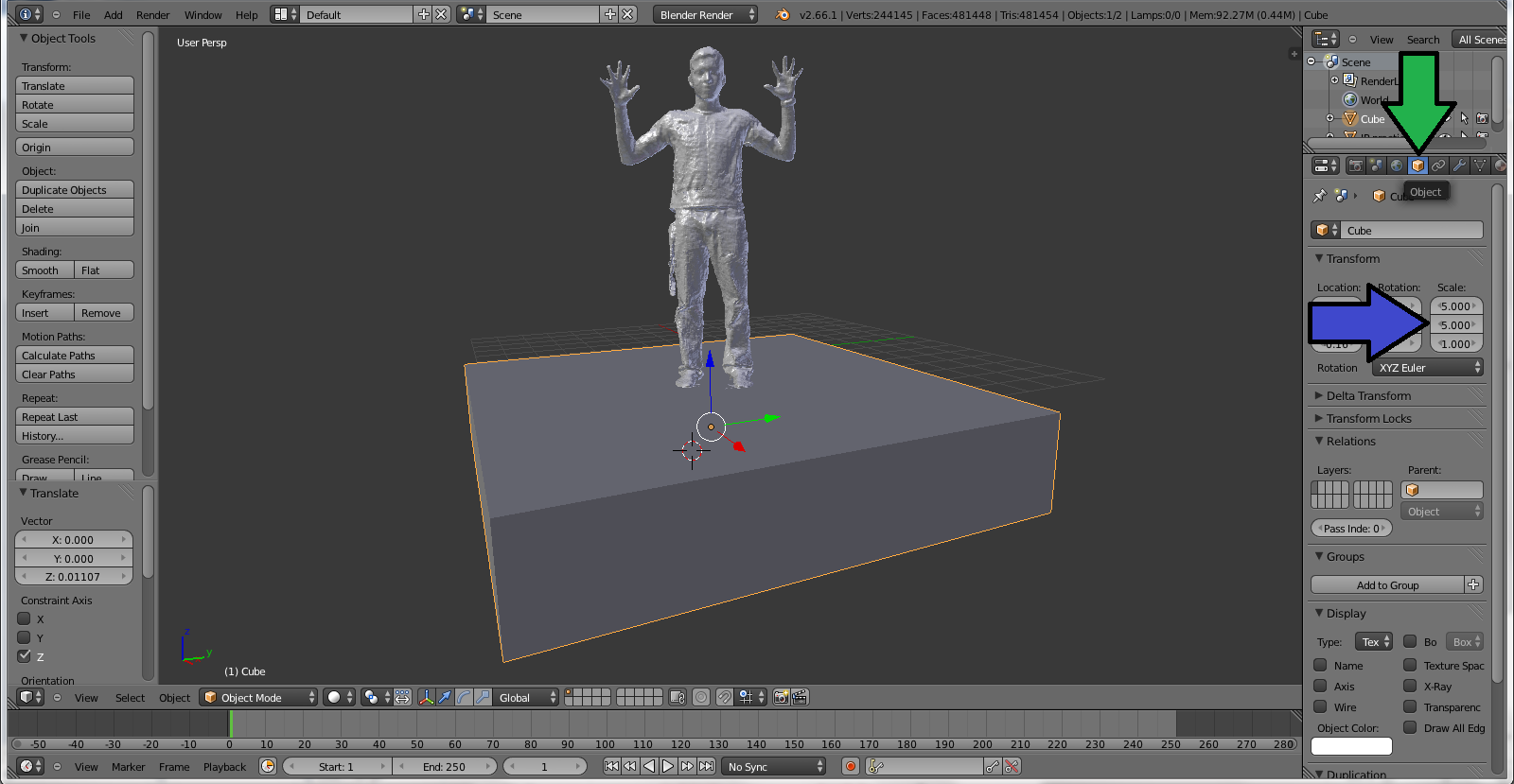1514x784 pixels.
Task: Open the Modifiers wrench tab
Action: (x=1459, y=166)
